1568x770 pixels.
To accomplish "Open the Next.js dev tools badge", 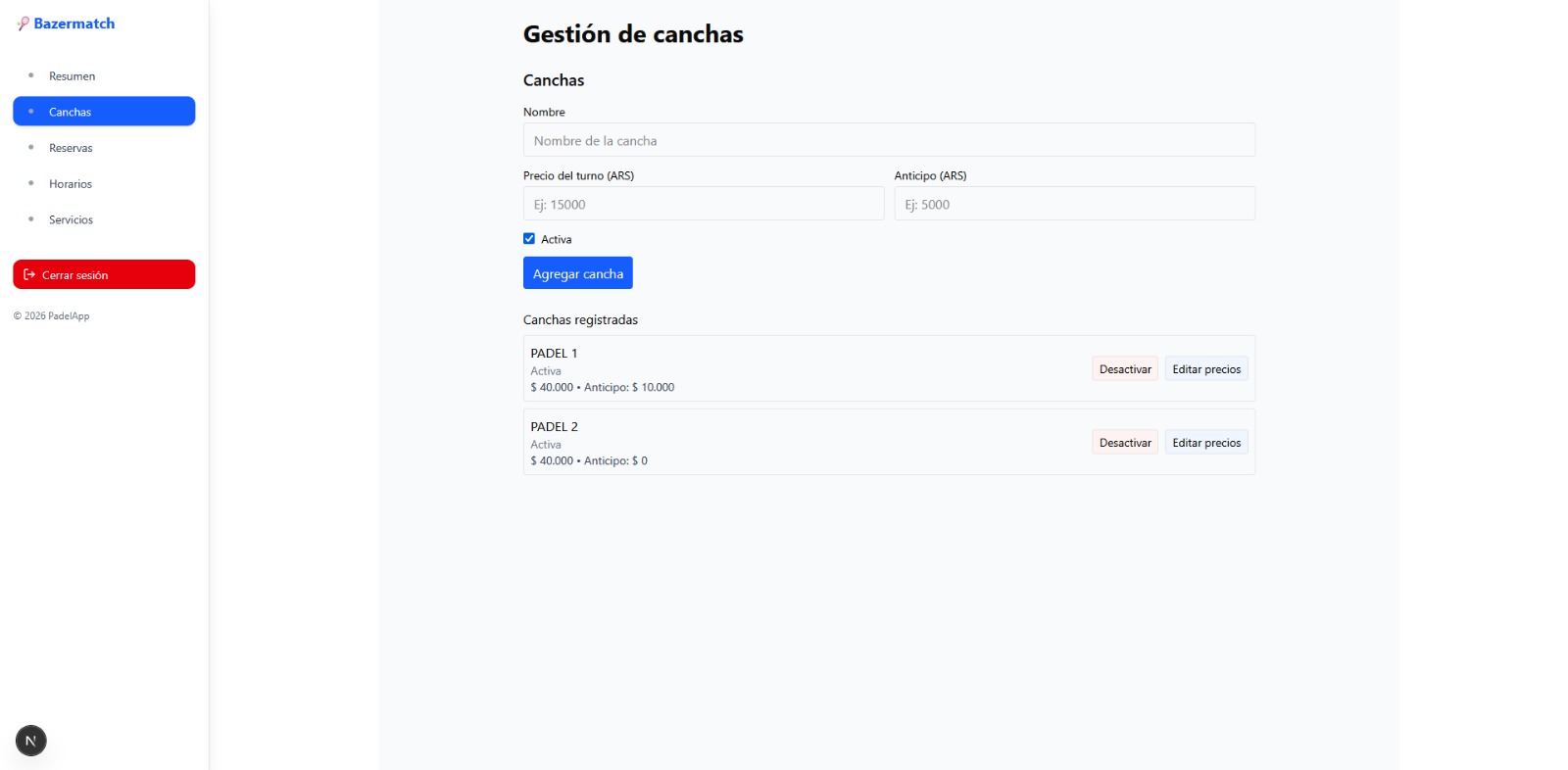I will 30,741.
